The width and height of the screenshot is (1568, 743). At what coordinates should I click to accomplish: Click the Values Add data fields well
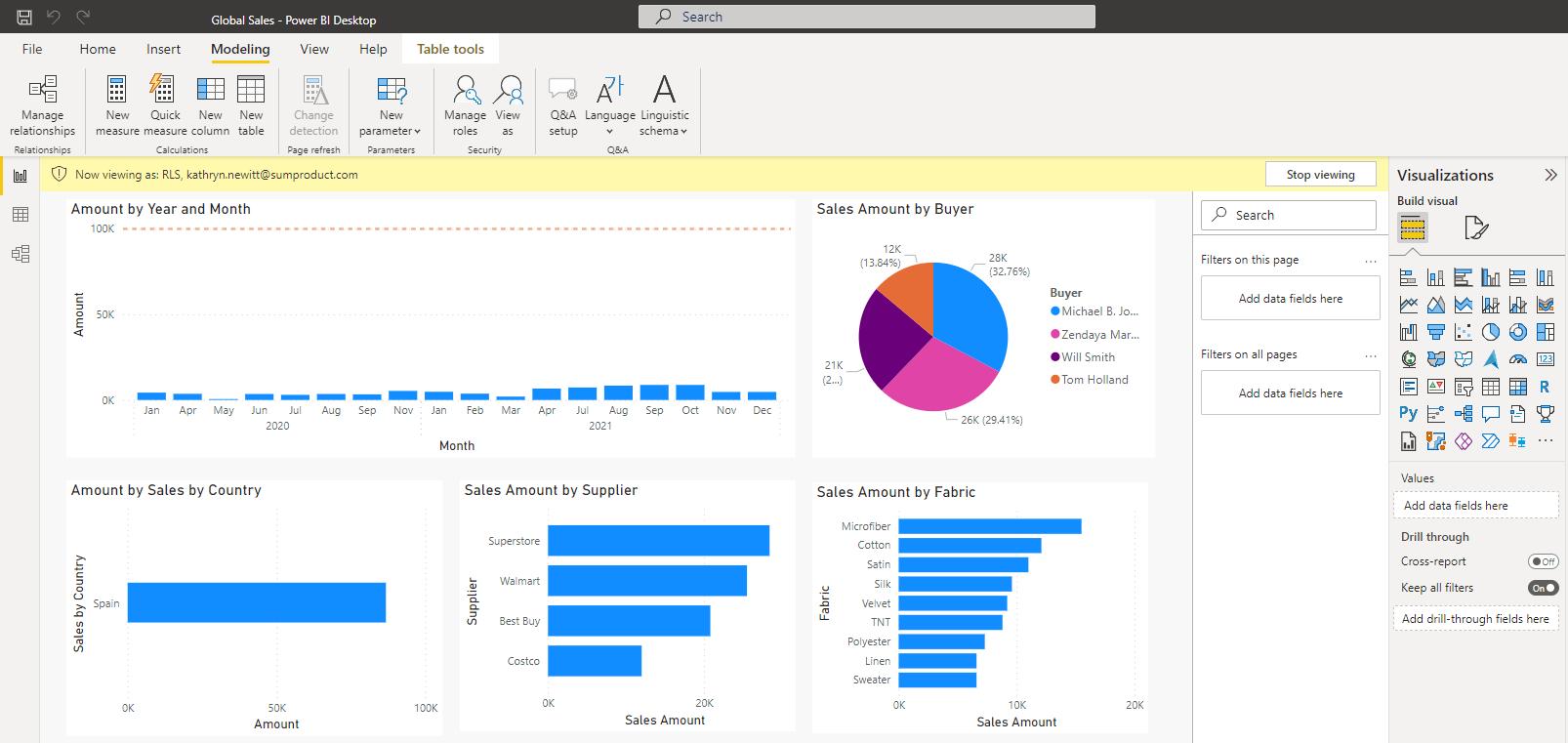[x=1475, y=505]
